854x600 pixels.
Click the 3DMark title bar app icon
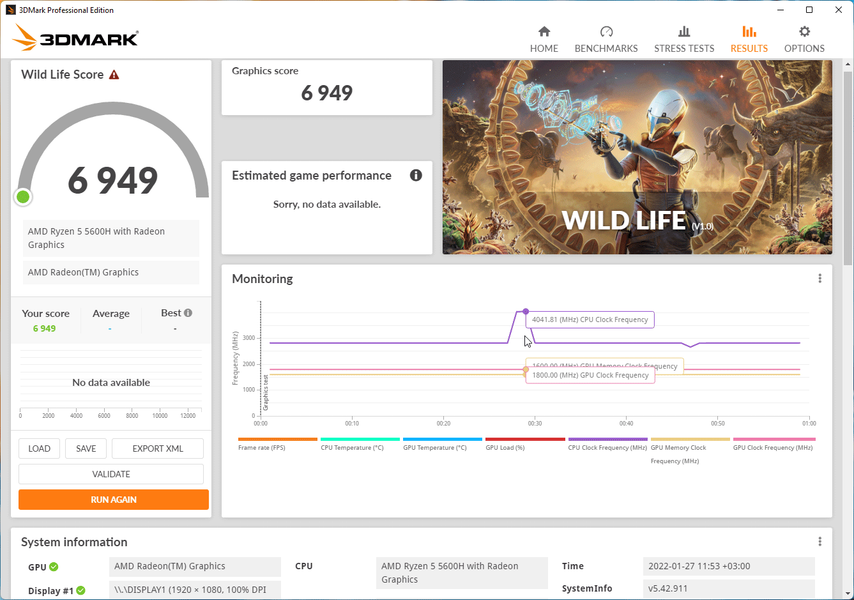pos(10,10)
